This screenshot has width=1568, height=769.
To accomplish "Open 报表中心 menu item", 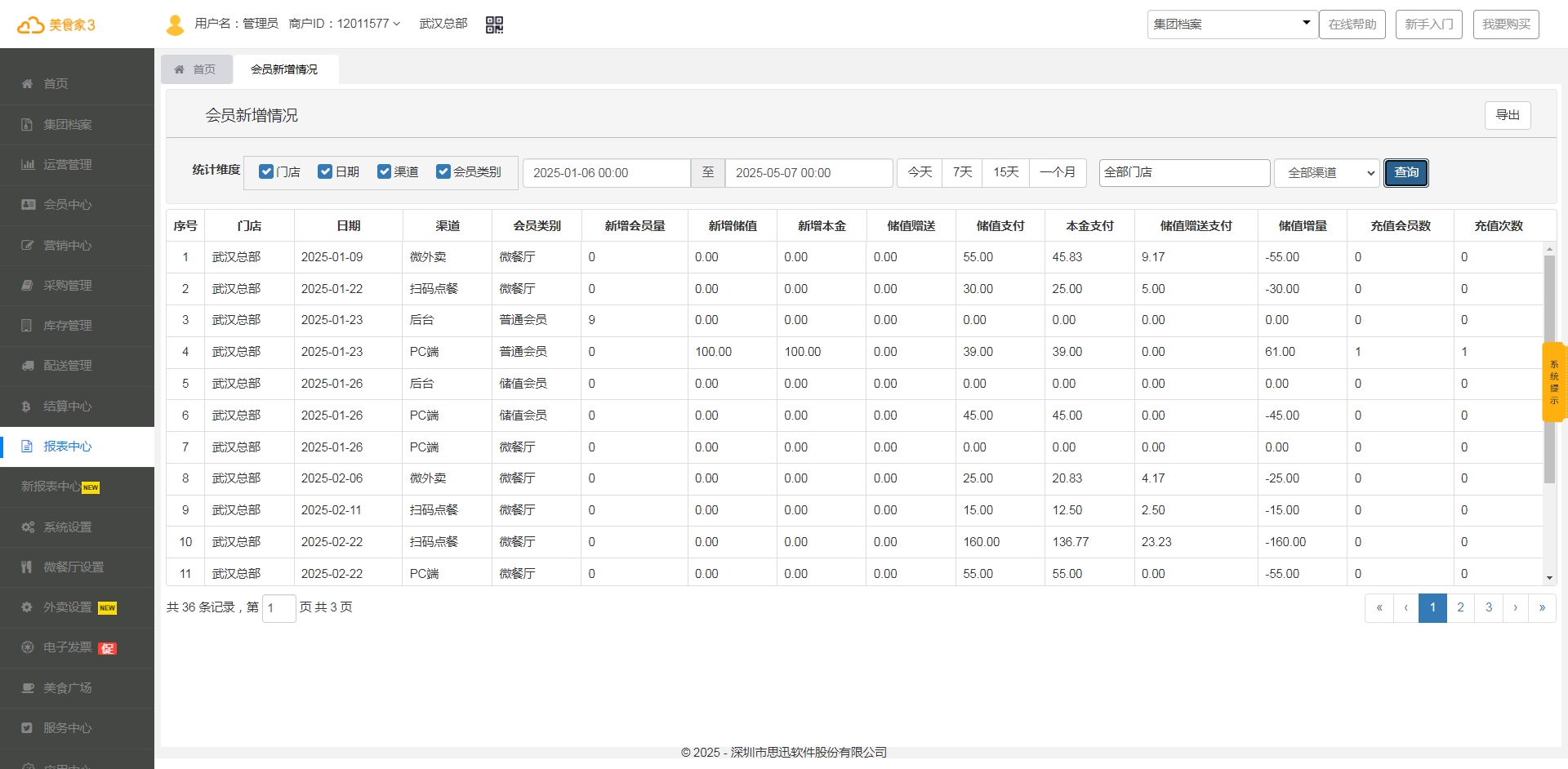I will pos(77,447).
